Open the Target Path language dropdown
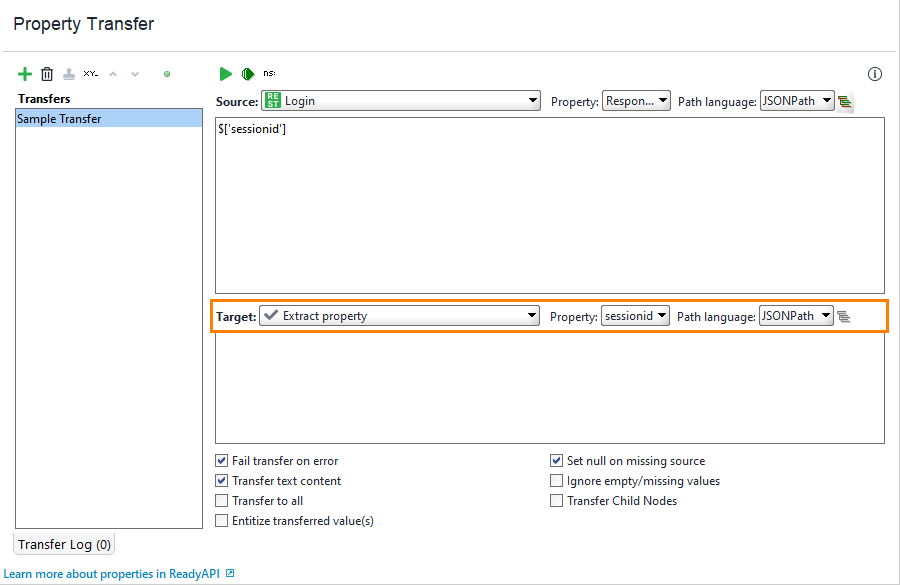This screenshot has height=585, width=900. tap(797, 315)
